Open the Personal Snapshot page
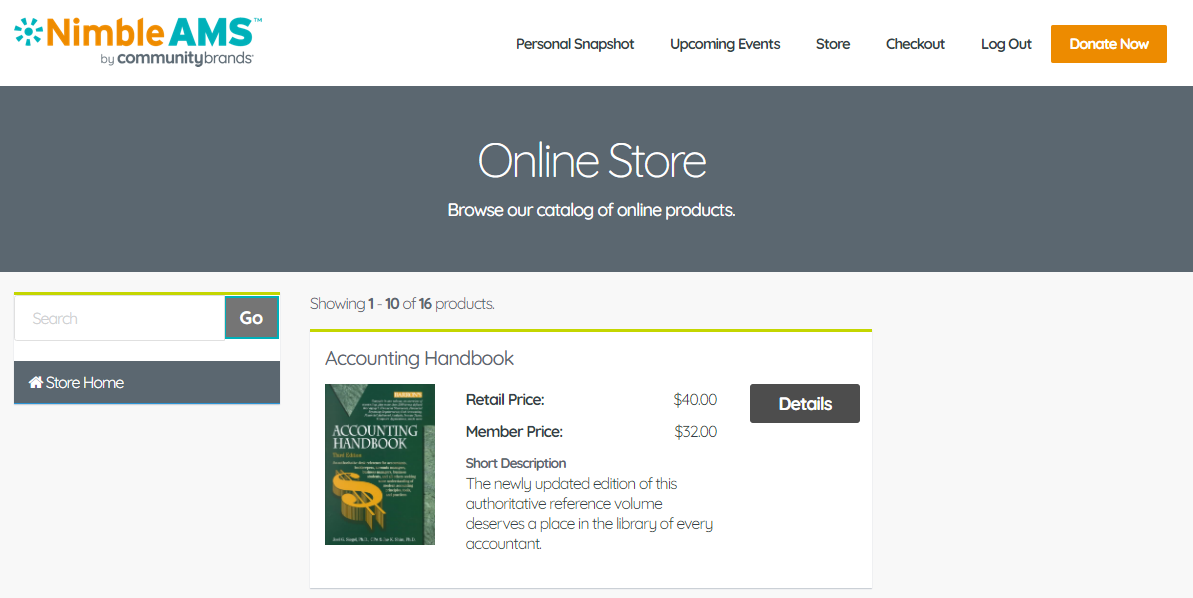The width and height of the screenshot is (1193, 598). pos(575,44)
